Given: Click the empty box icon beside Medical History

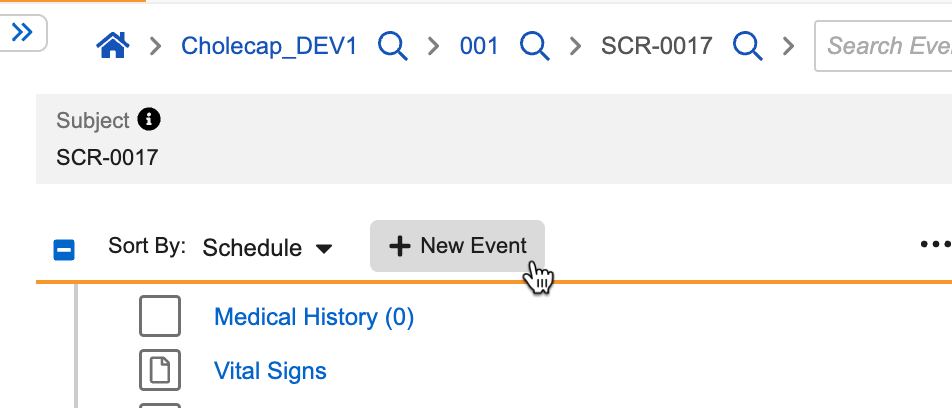Looking at the screenshot, I should coord(160,317).
